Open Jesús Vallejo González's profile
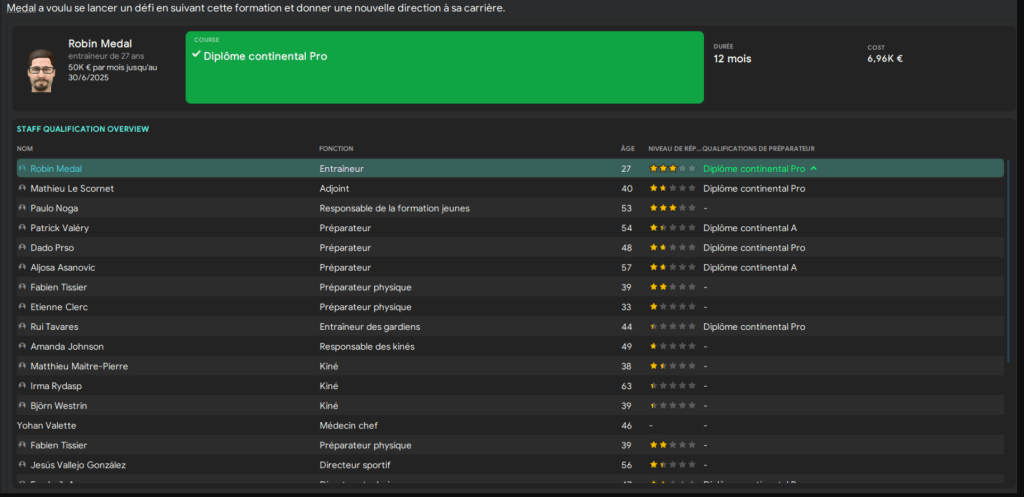Image resolution: width=1024 pixels, height=497 pixels. (78, 465)
